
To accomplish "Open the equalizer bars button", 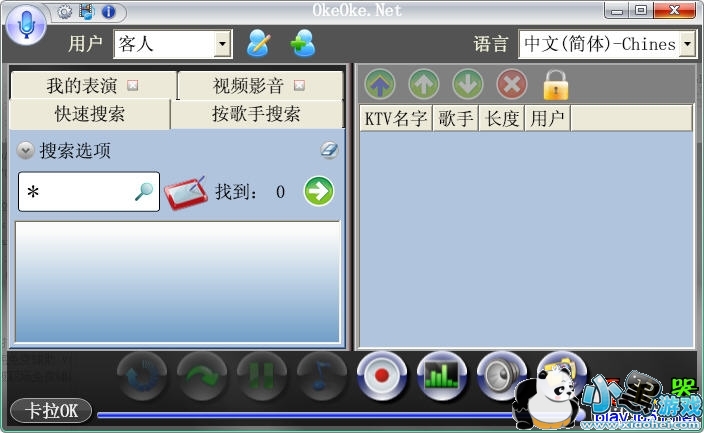I will click(x=442, y=376).
